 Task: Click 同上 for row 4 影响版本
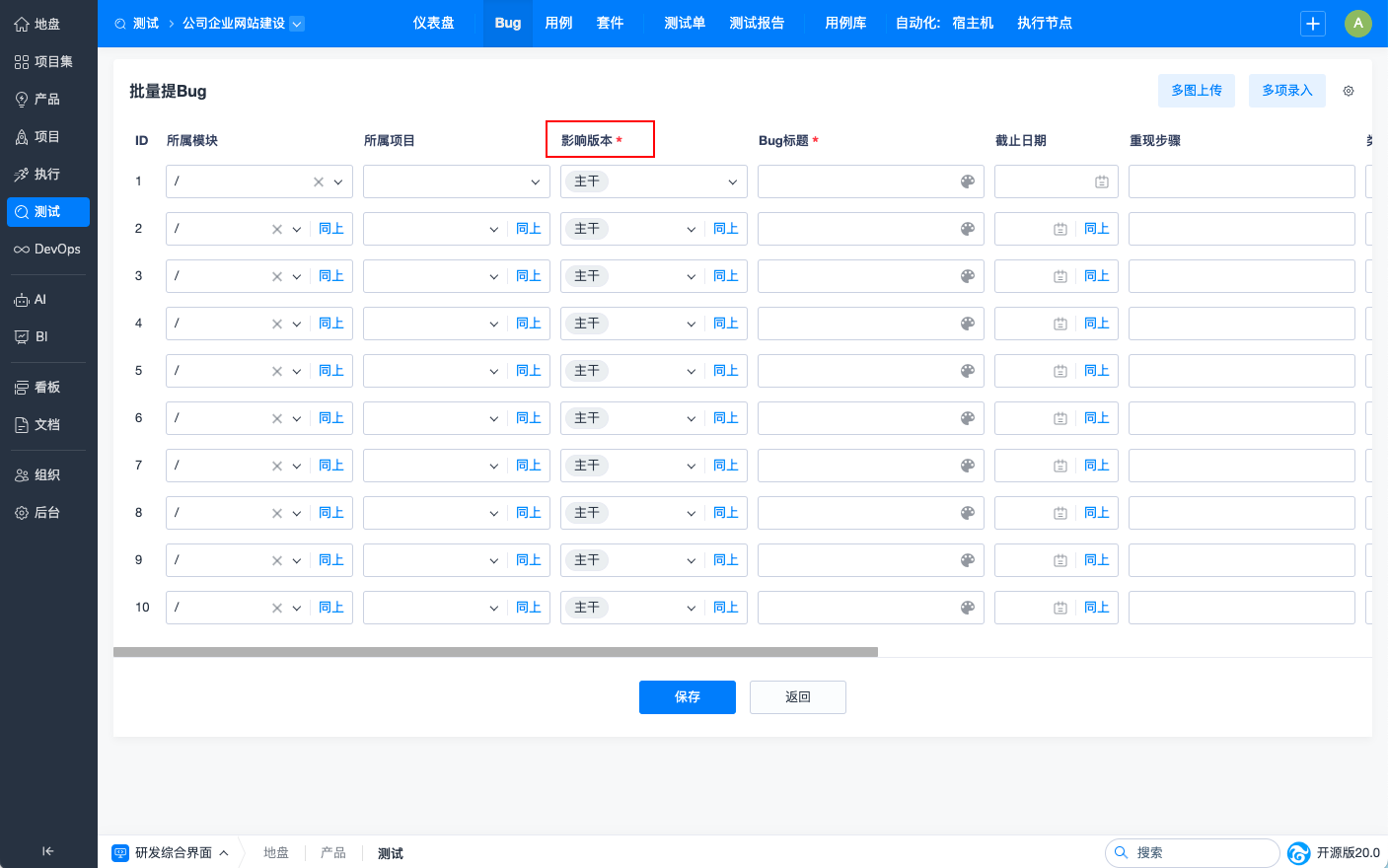tap(726, 324)
